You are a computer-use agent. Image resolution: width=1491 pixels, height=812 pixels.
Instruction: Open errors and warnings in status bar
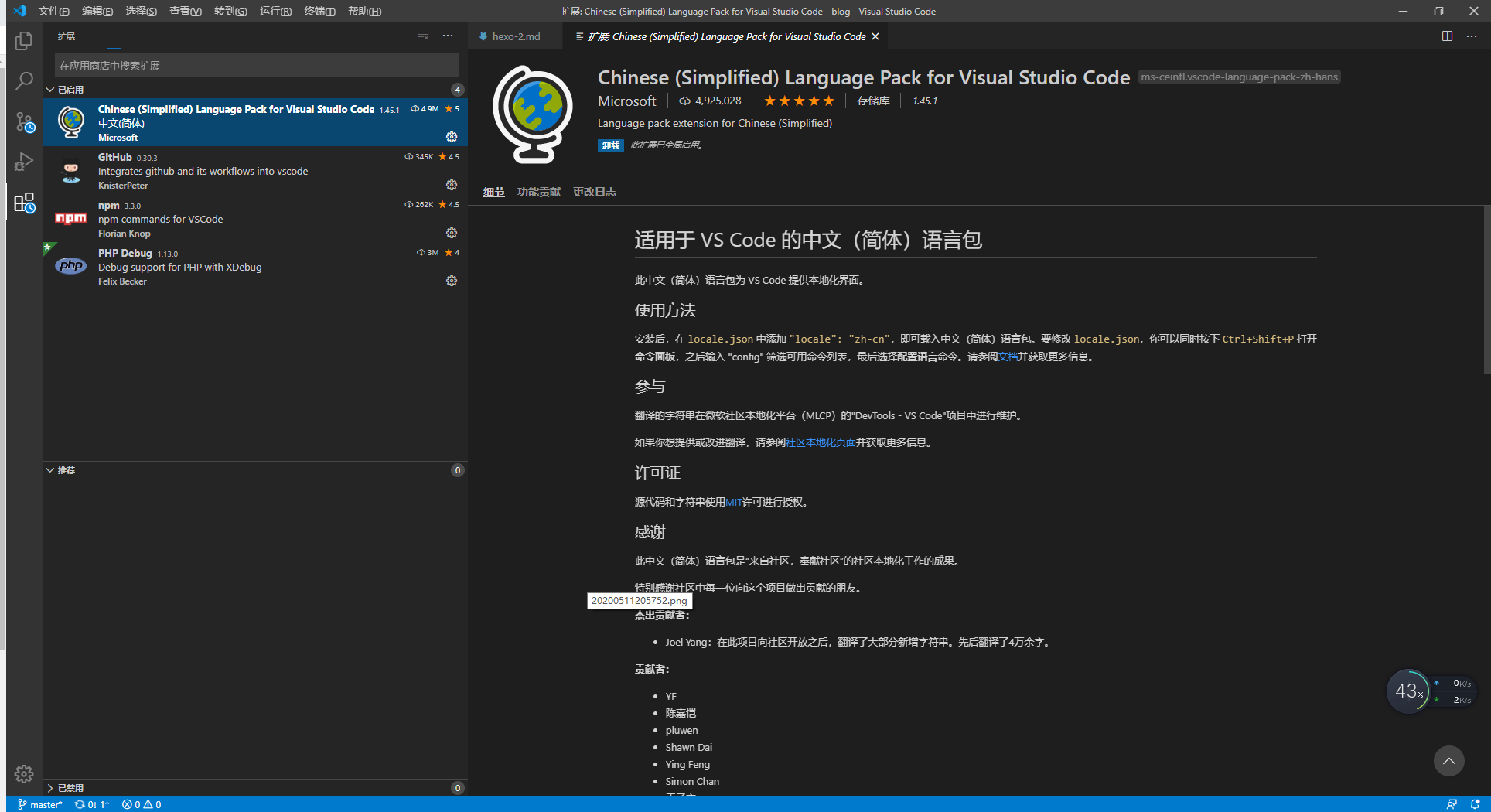point(142,804)
